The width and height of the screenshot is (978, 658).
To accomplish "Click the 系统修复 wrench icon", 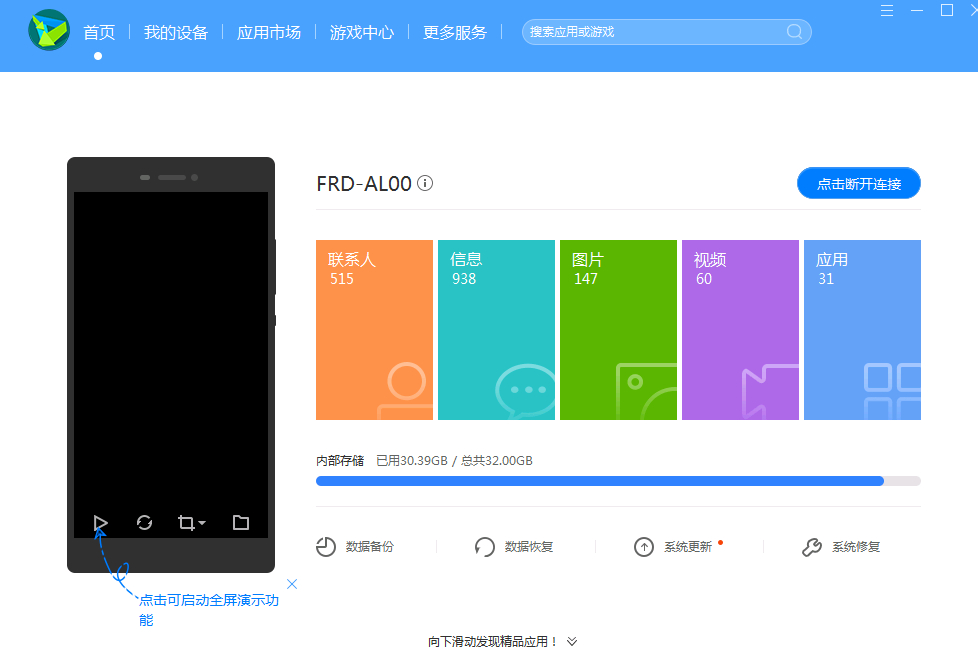I will point(811,547).
